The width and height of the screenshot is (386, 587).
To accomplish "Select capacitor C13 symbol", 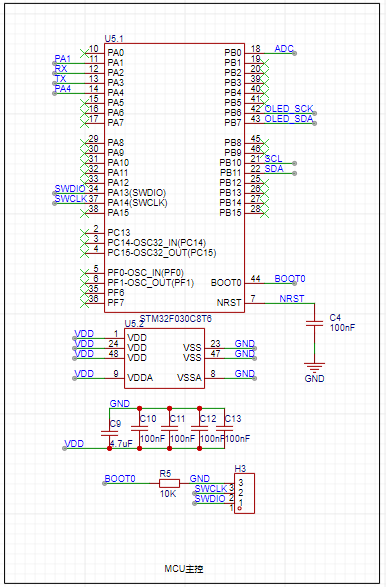I will click(x=224, y=429).
